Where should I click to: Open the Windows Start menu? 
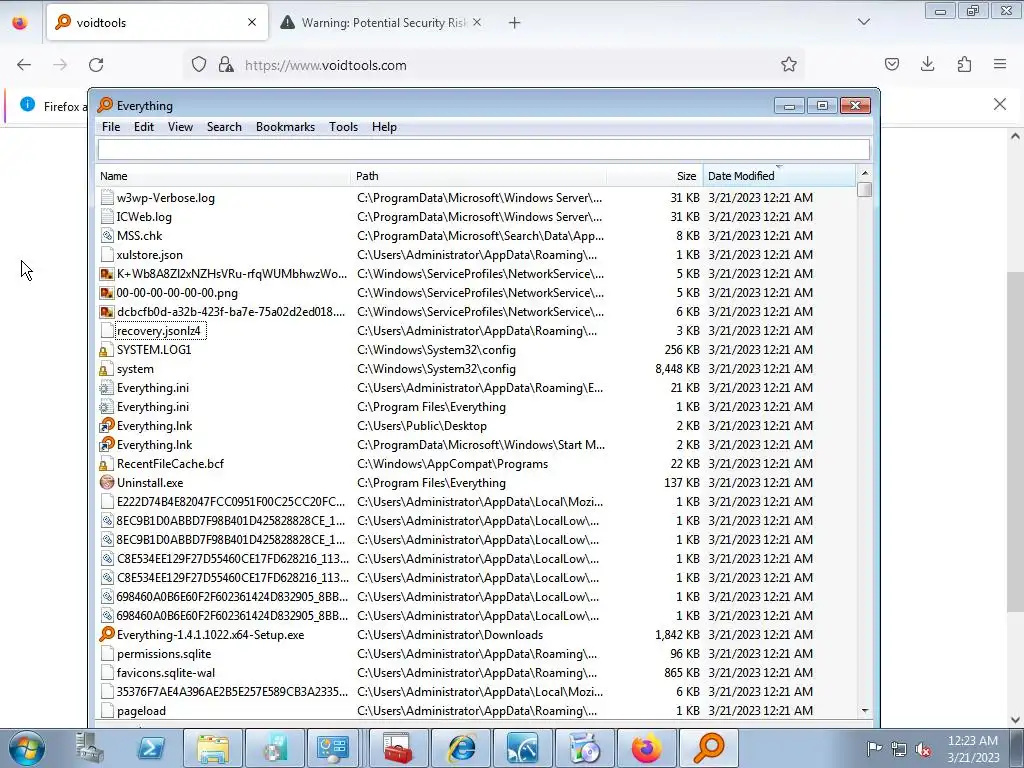click(x=27, y=748)
